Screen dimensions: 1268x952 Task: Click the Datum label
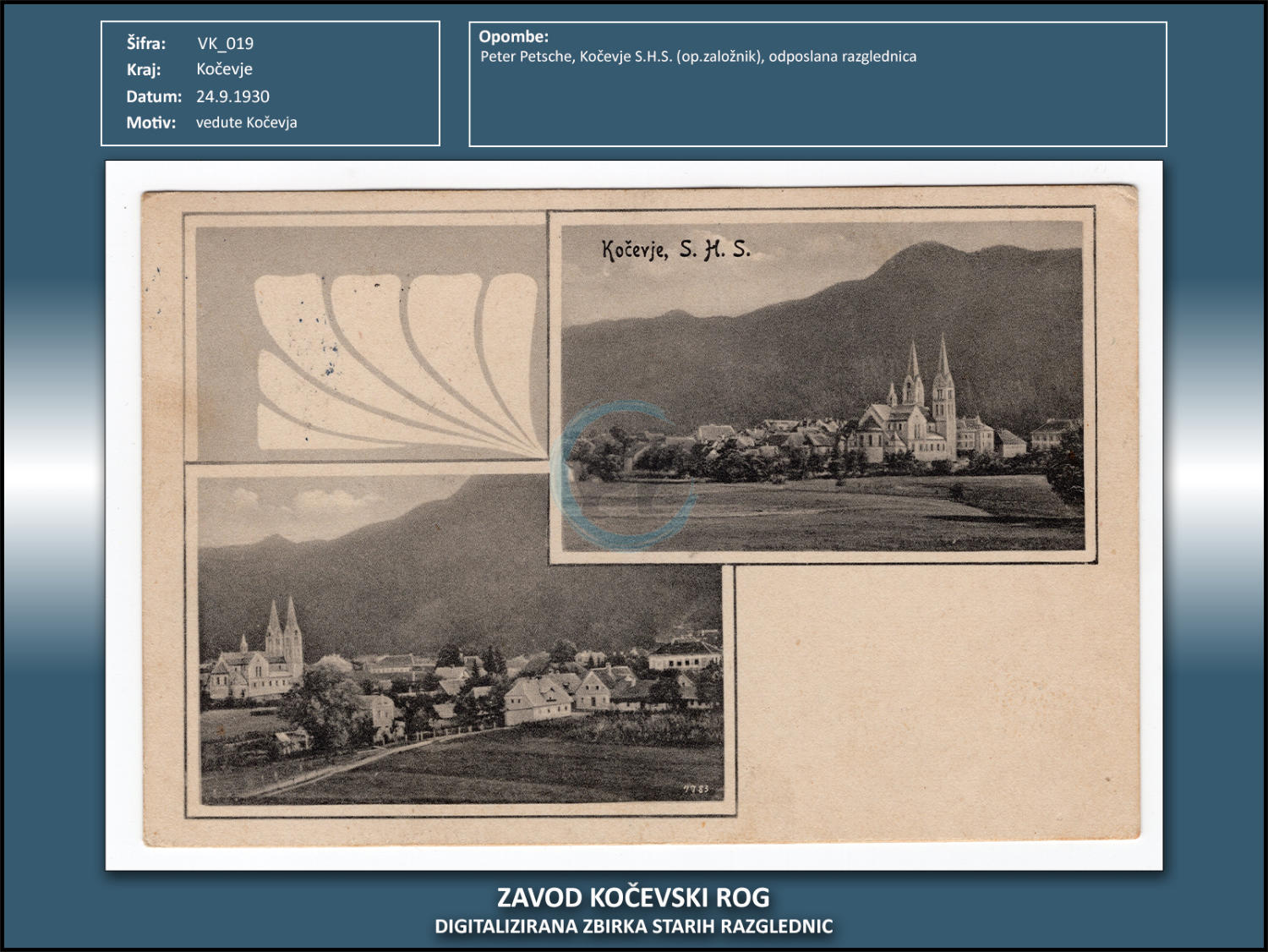click(153, 96)
